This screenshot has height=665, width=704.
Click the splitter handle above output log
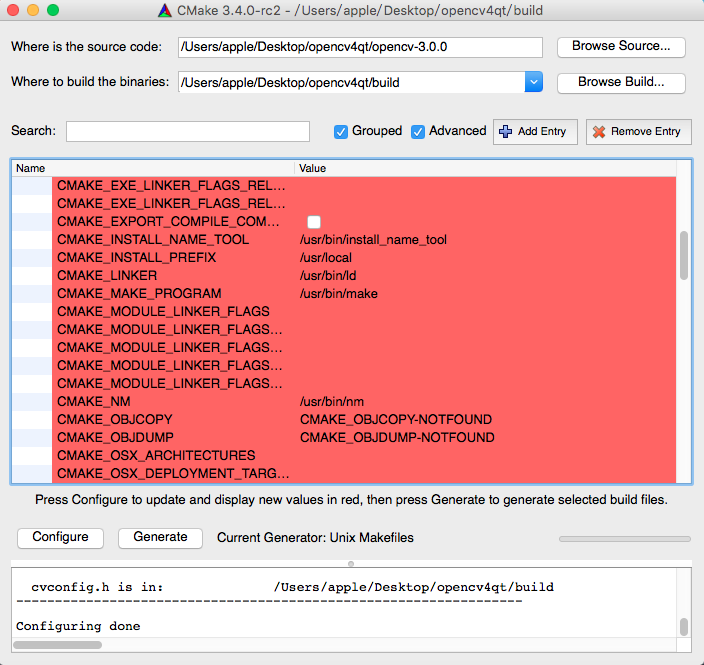[x=351, y=564]
